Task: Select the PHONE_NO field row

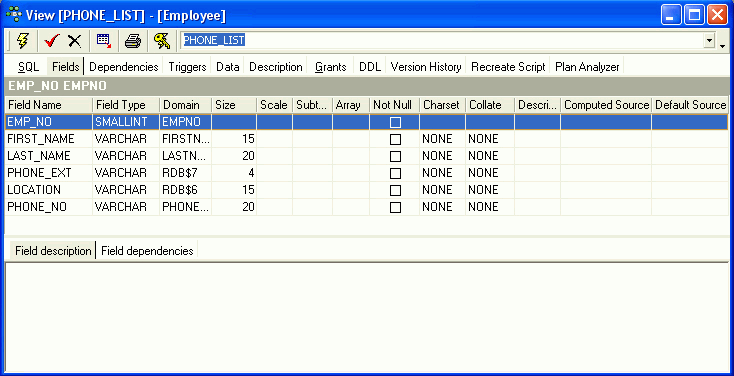Action: (x=367, y=206)
